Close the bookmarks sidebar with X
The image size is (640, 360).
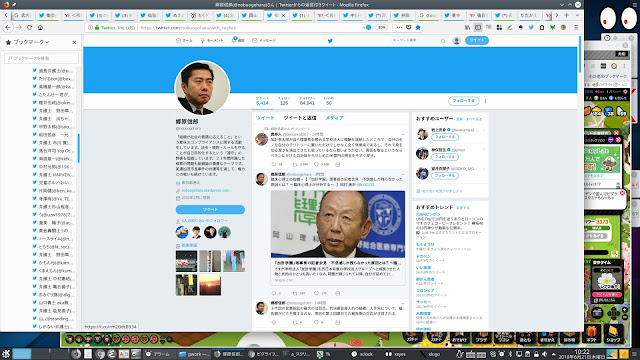coord(74,42)
